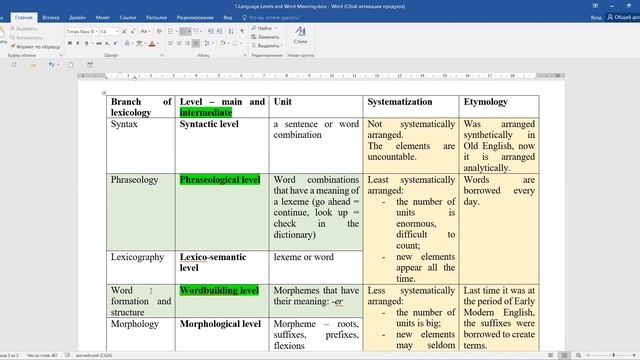Viewport: 640px width, 360px height.
Task: Click Вход (Sign in) link
Action: (596, 18)
